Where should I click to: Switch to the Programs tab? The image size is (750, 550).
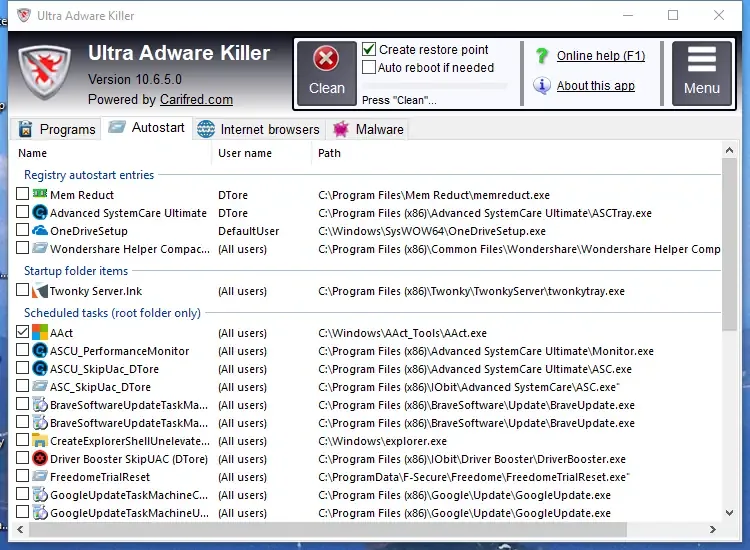point(56,129)
